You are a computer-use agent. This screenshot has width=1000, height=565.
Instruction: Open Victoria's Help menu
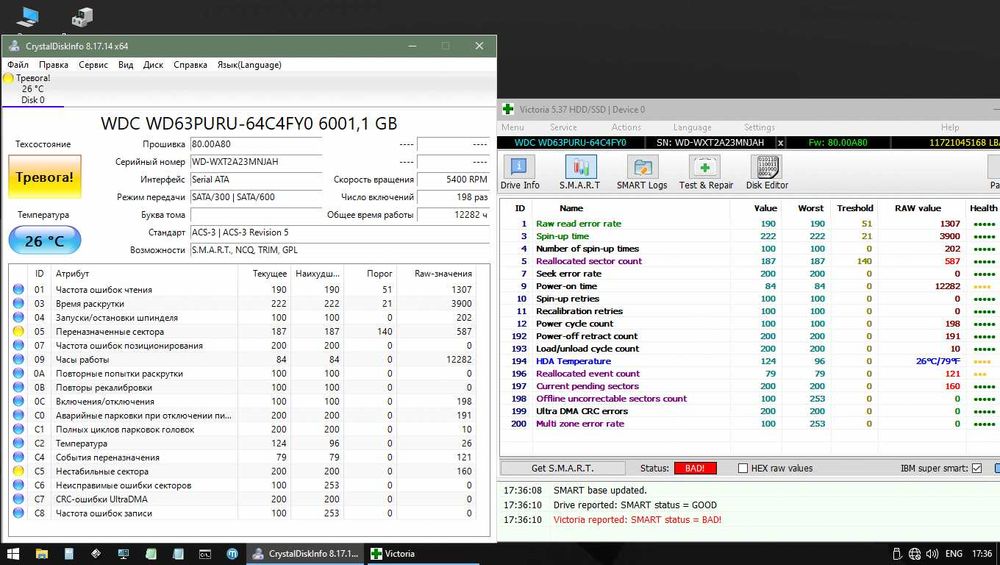950,127
